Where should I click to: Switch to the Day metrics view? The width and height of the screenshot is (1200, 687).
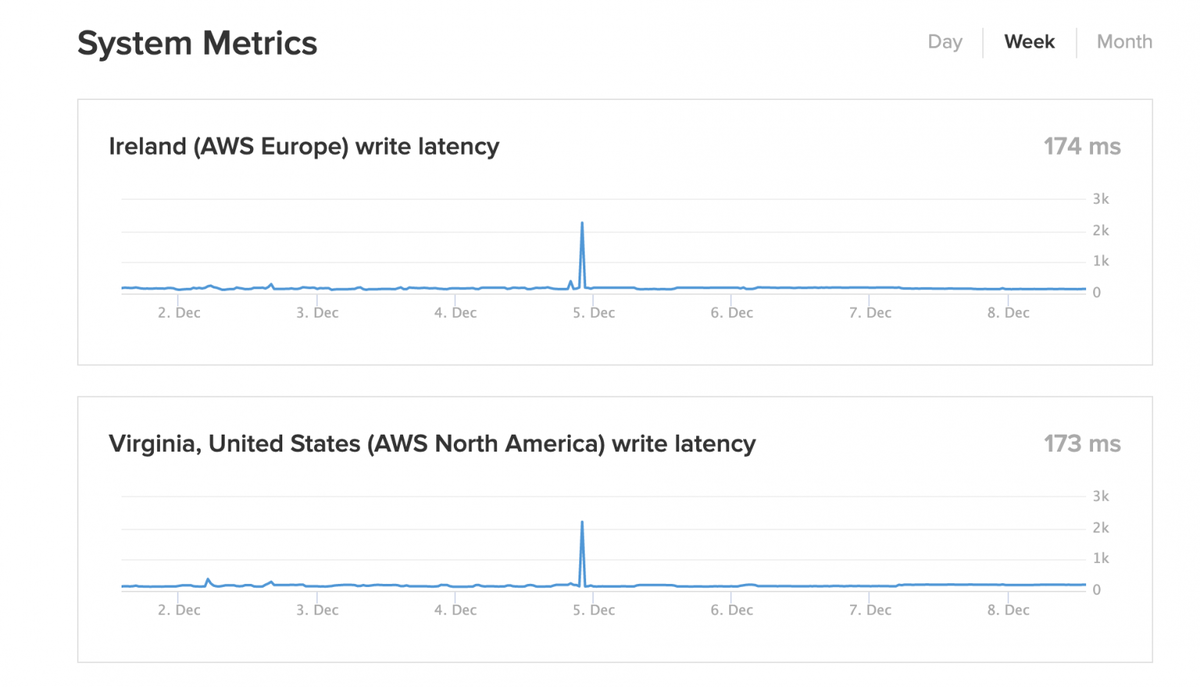pyautogui.click(x=944, y=42)
